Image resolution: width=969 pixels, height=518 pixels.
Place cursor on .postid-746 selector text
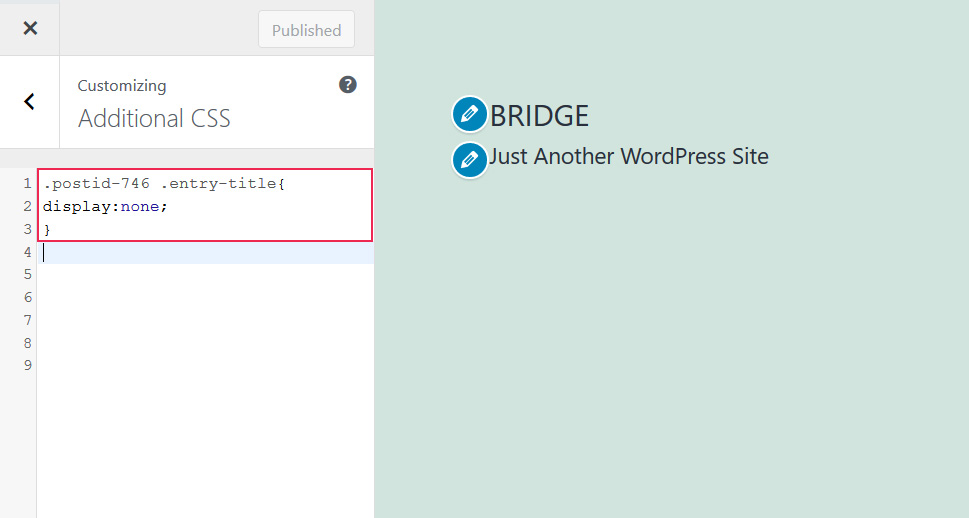[96, 184]
